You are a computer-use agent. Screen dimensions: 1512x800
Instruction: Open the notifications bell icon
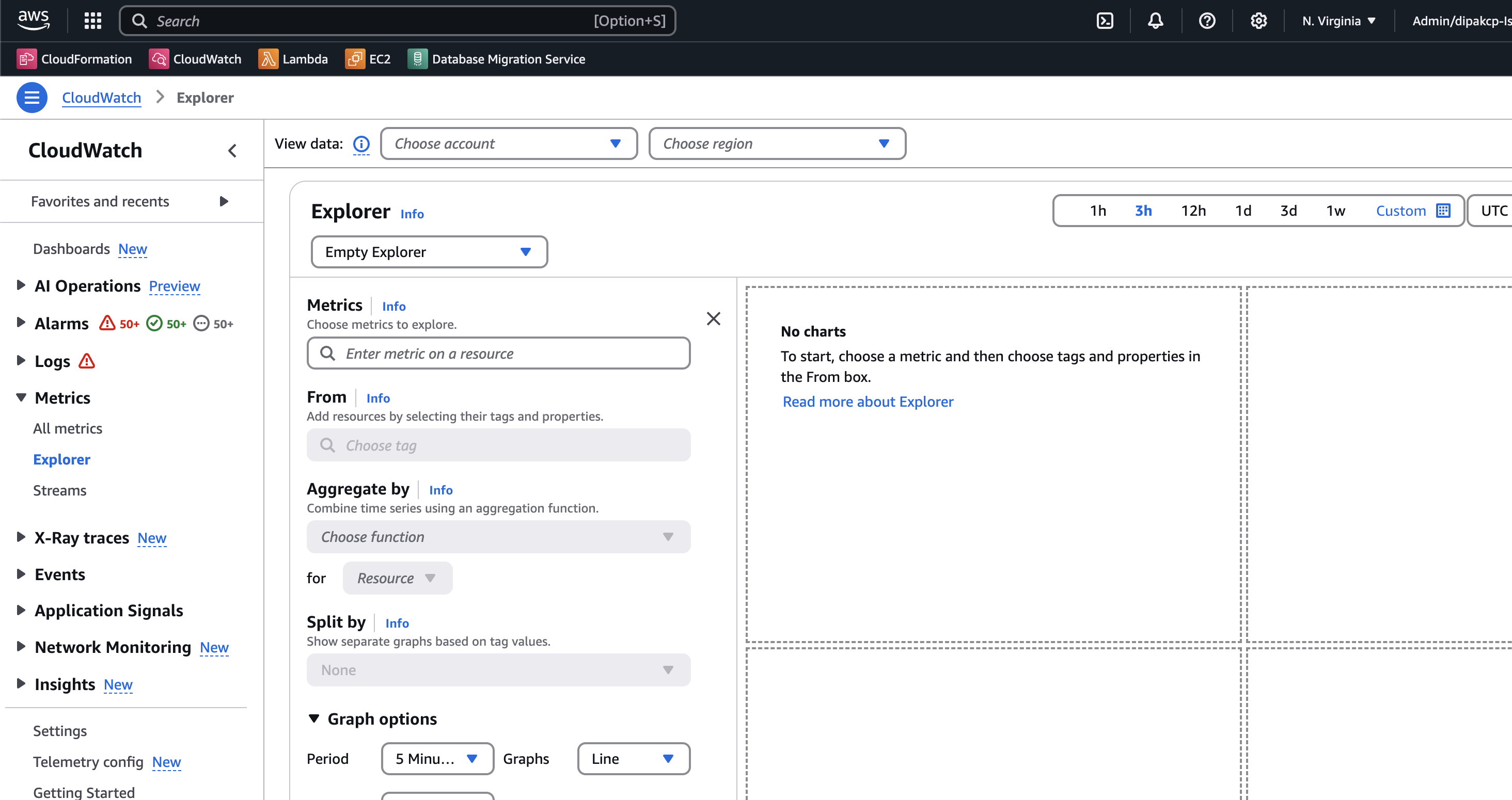pos(1155,21)
